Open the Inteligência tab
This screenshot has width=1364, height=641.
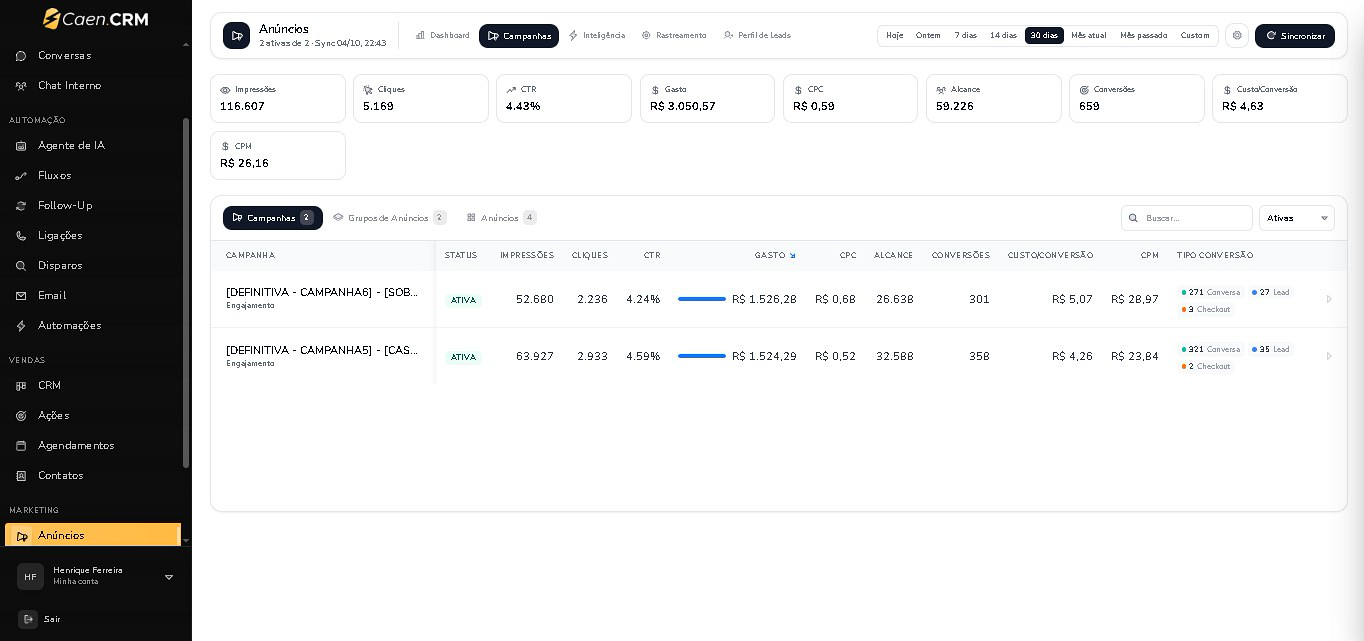(596, 36)
